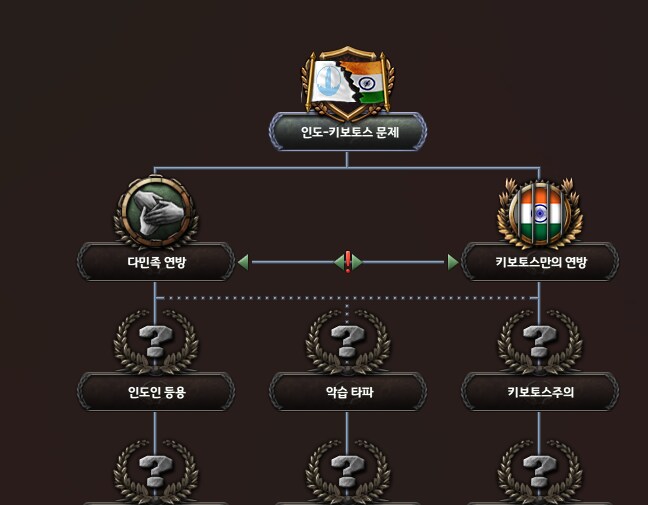
Task: Open the 인도인 등용 focus
Action: [156, 392]
